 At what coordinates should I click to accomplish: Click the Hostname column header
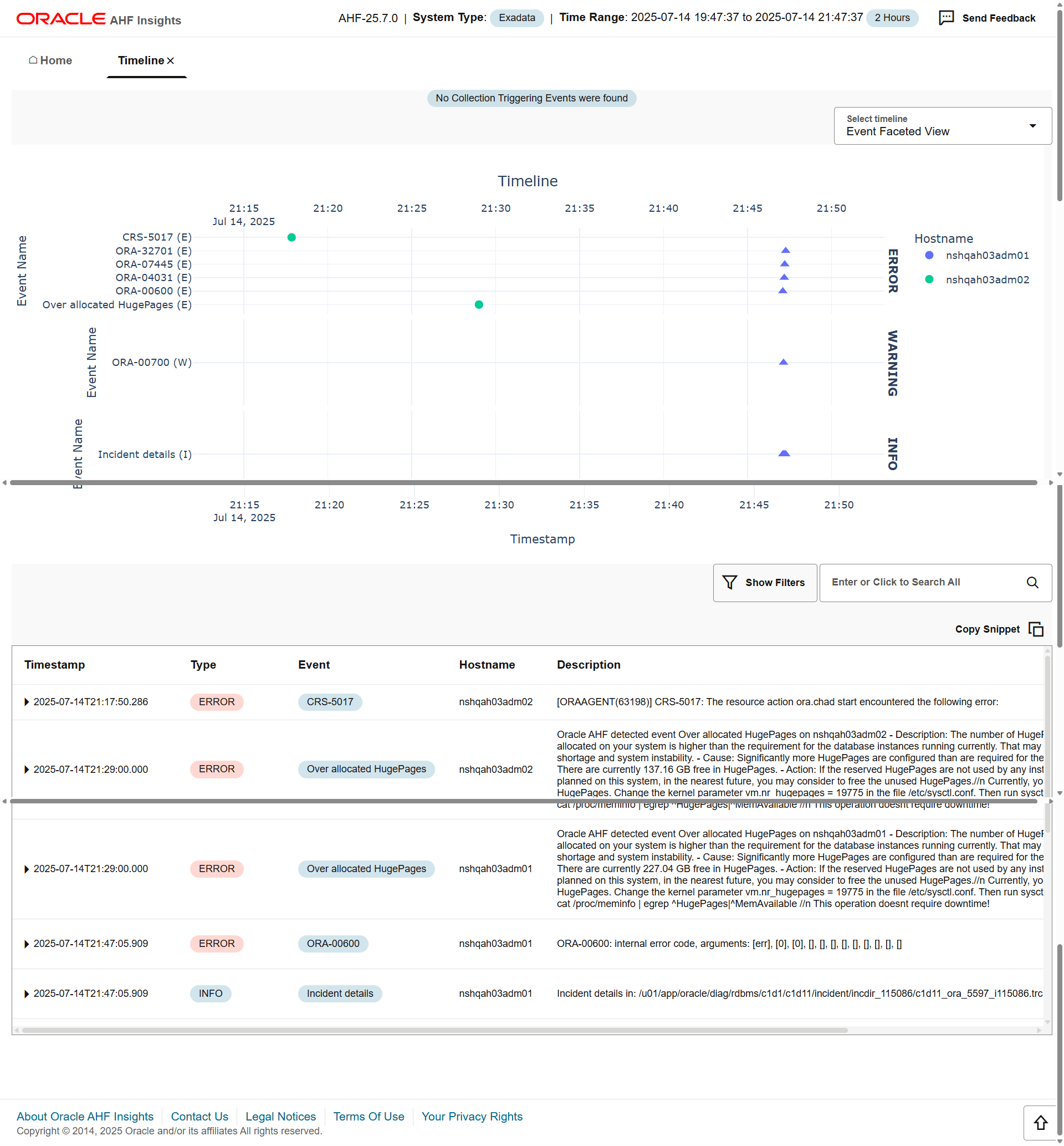pyautogui.click(x=487, y=665)
